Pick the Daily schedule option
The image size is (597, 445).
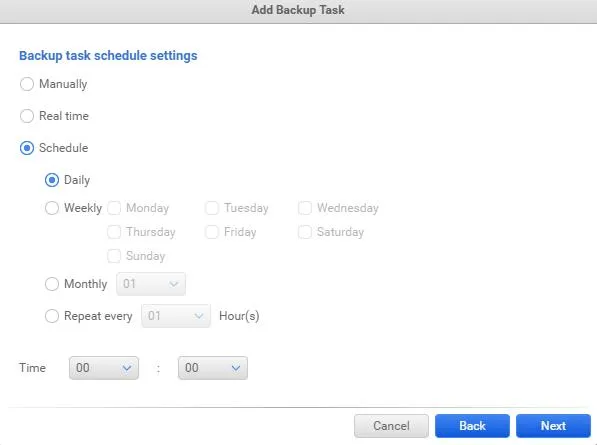[52, 180]
